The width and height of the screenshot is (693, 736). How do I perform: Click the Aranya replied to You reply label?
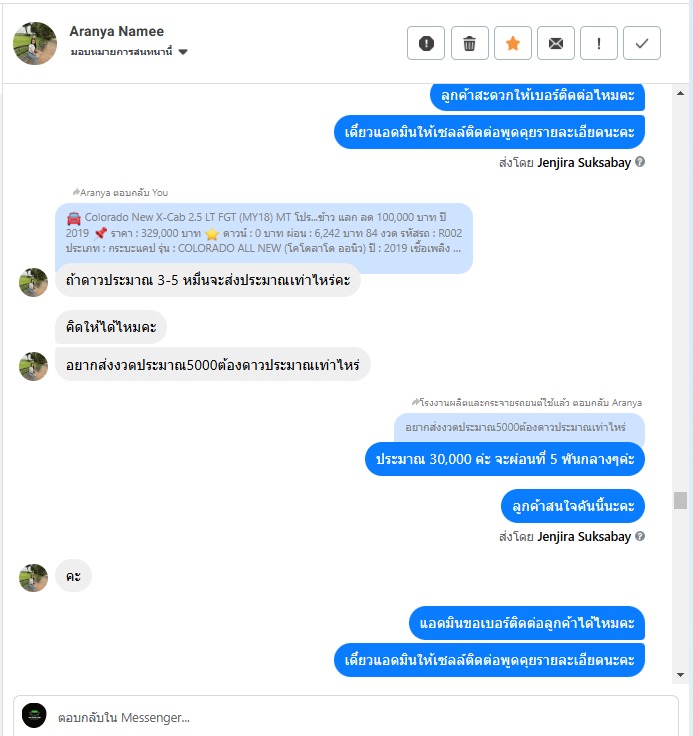pos(120,192)
